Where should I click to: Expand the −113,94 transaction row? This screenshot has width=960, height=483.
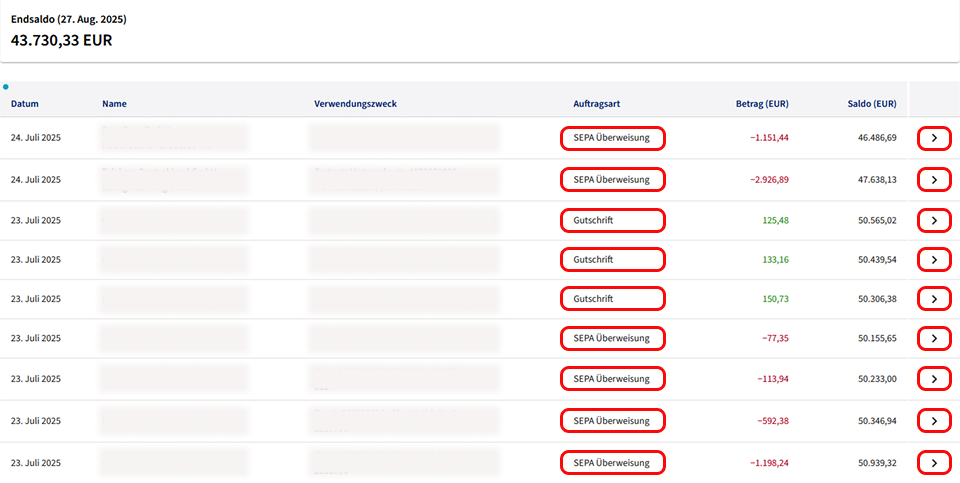[x=934, y=379]
